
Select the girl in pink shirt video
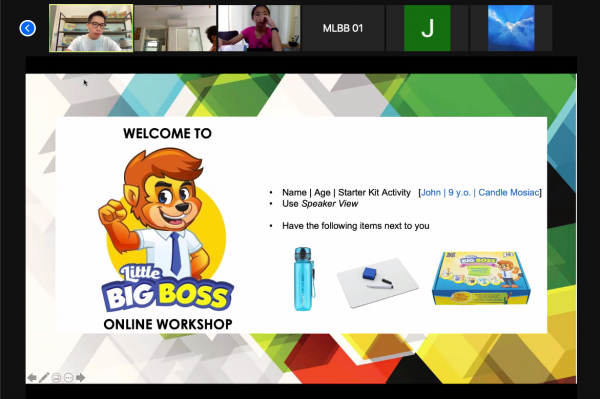pyautogui.click(x=259, y=28)
